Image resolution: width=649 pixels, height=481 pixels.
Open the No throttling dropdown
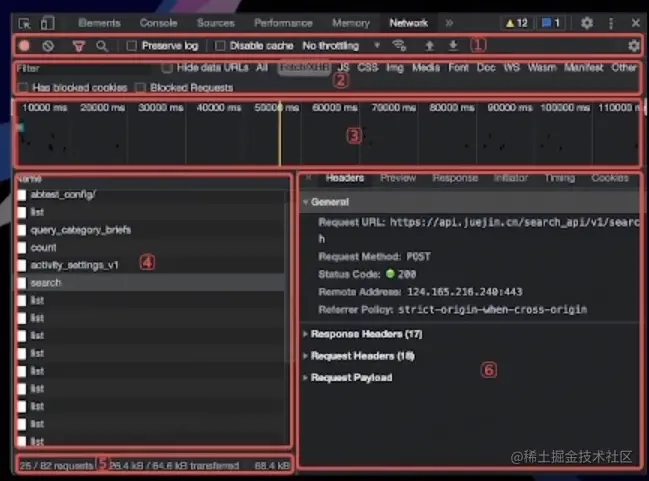click(341, 46)
